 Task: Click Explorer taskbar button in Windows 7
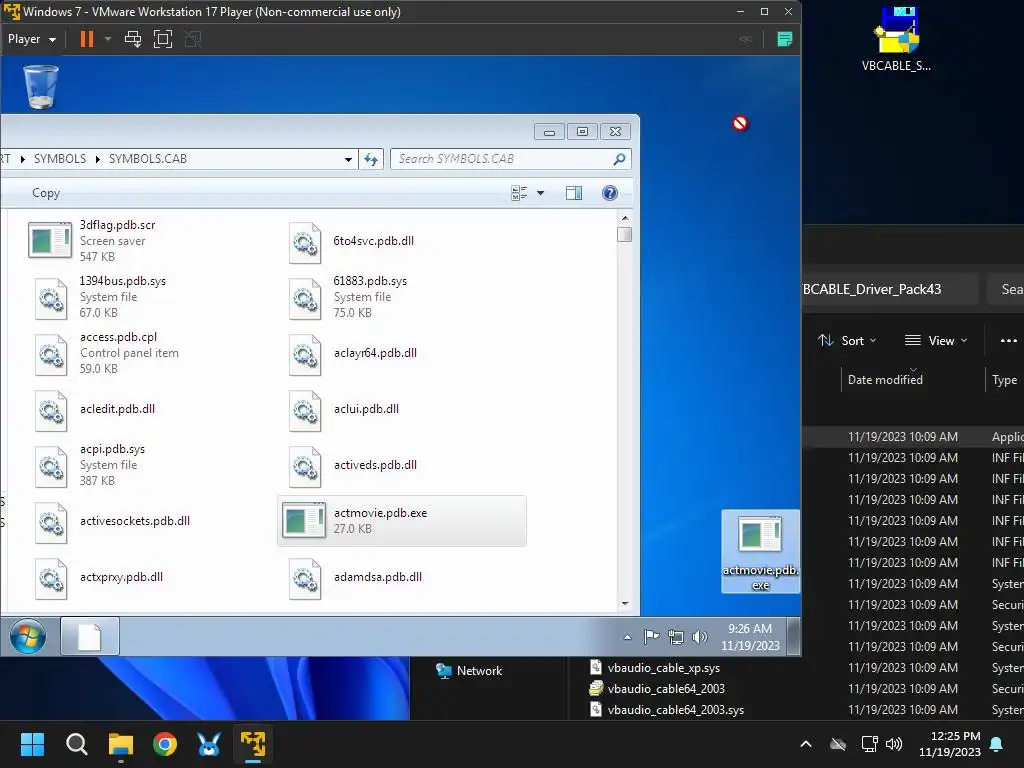(x=90, y=636)
